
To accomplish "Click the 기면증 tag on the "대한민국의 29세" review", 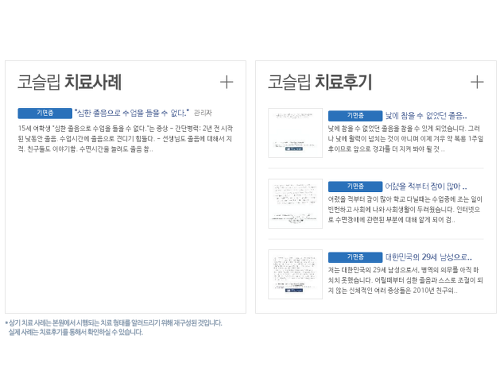I will coord(355,257).
